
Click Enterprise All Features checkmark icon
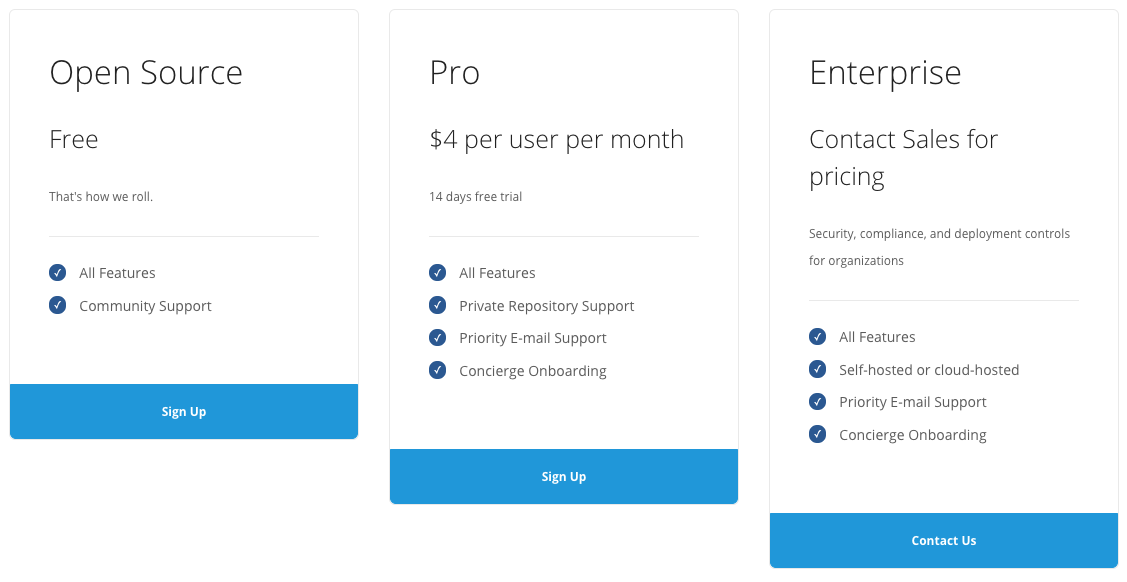(x=817, y=336)
